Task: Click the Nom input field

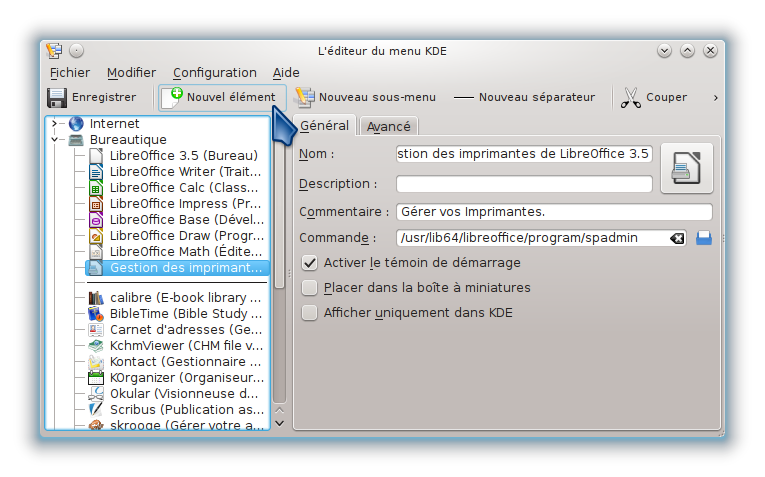Action: point(524,154)
